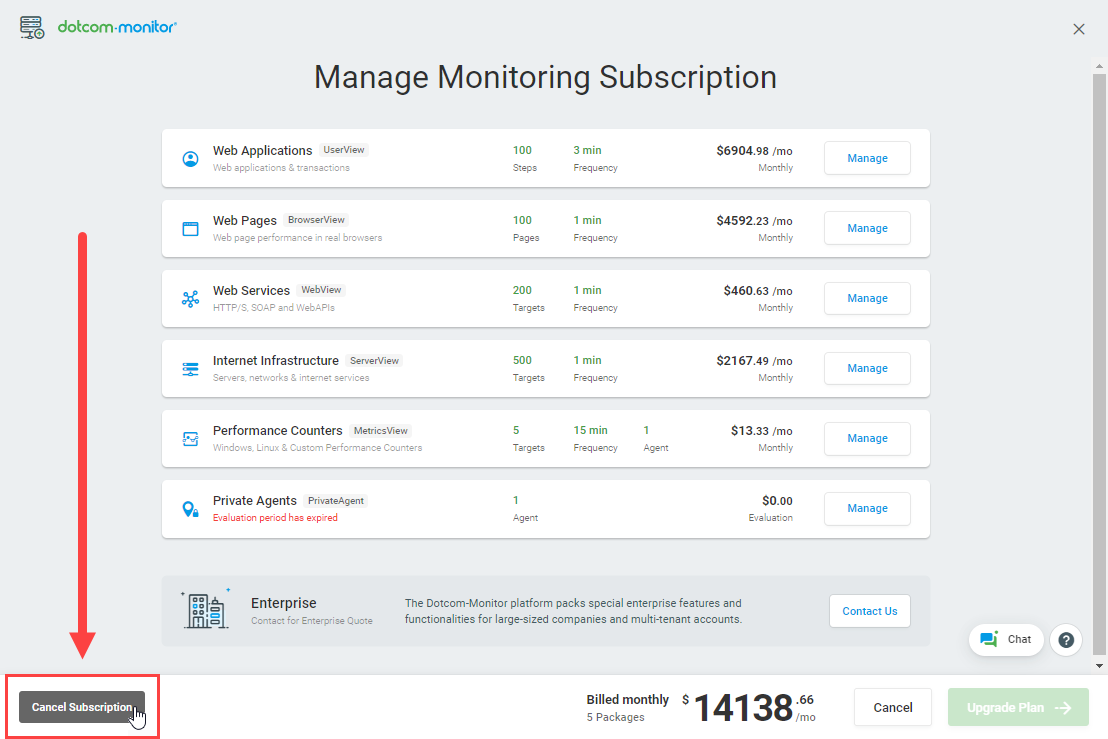The image size is (1108, 739).
Task: Click the Manage Monitoring Subscription title
Action: [545, 77]
